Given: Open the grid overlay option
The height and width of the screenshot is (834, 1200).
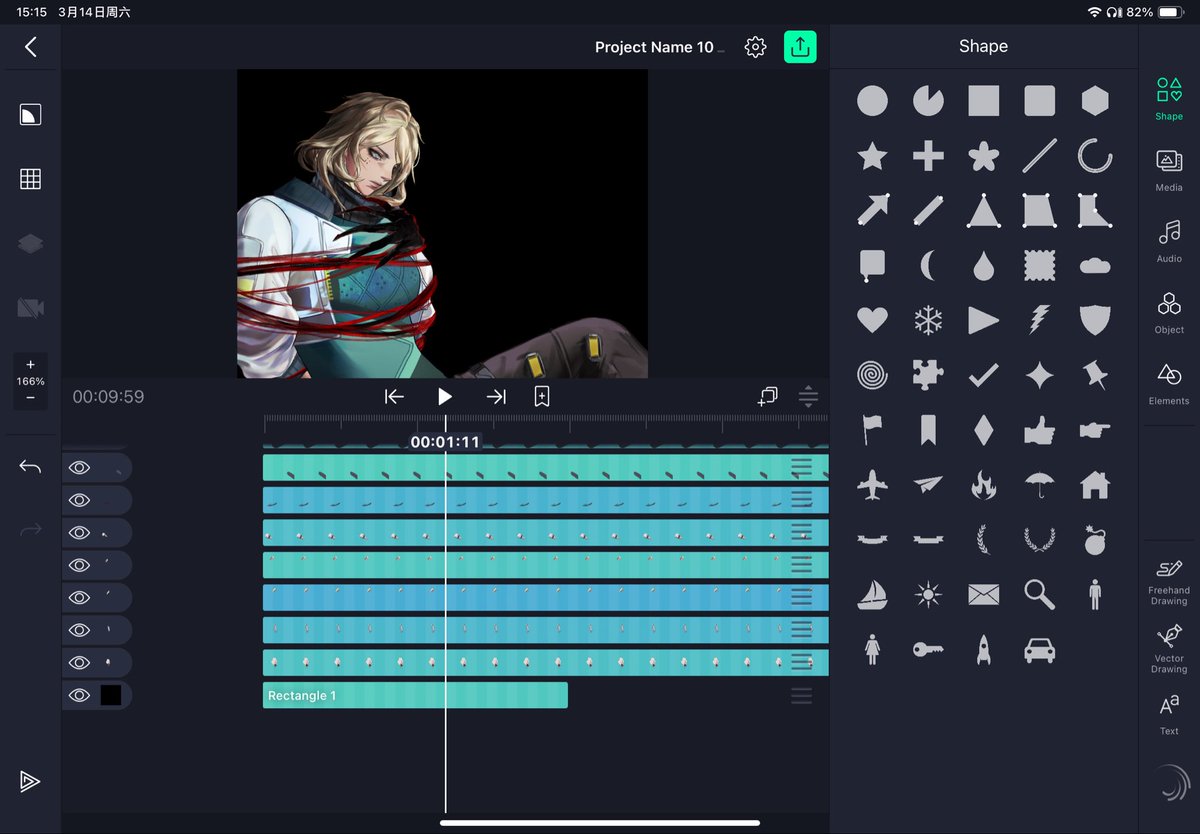Looking at the screenshot, I should pos(31,179).
